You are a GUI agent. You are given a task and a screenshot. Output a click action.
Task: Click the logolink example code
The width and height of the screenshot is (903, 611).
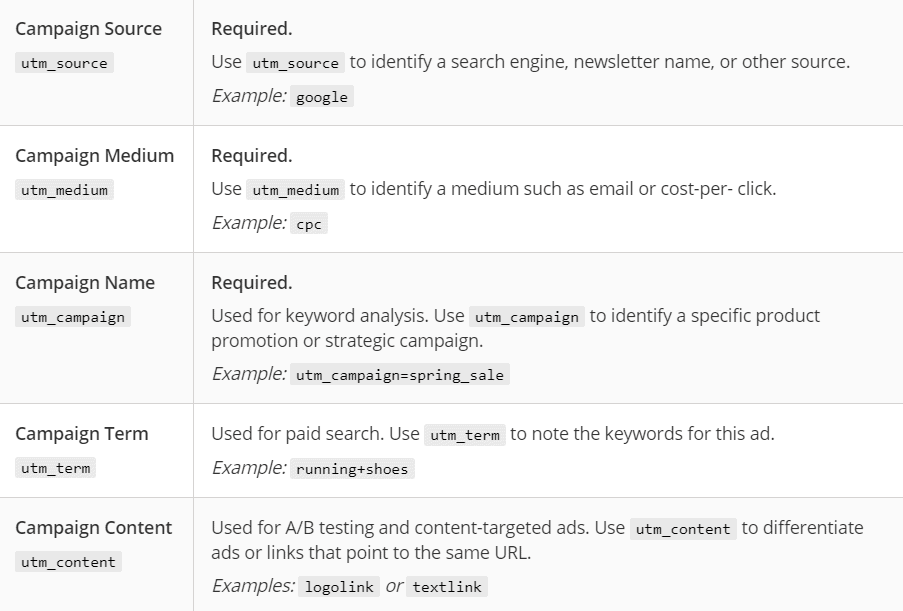[x=339, y=587]
